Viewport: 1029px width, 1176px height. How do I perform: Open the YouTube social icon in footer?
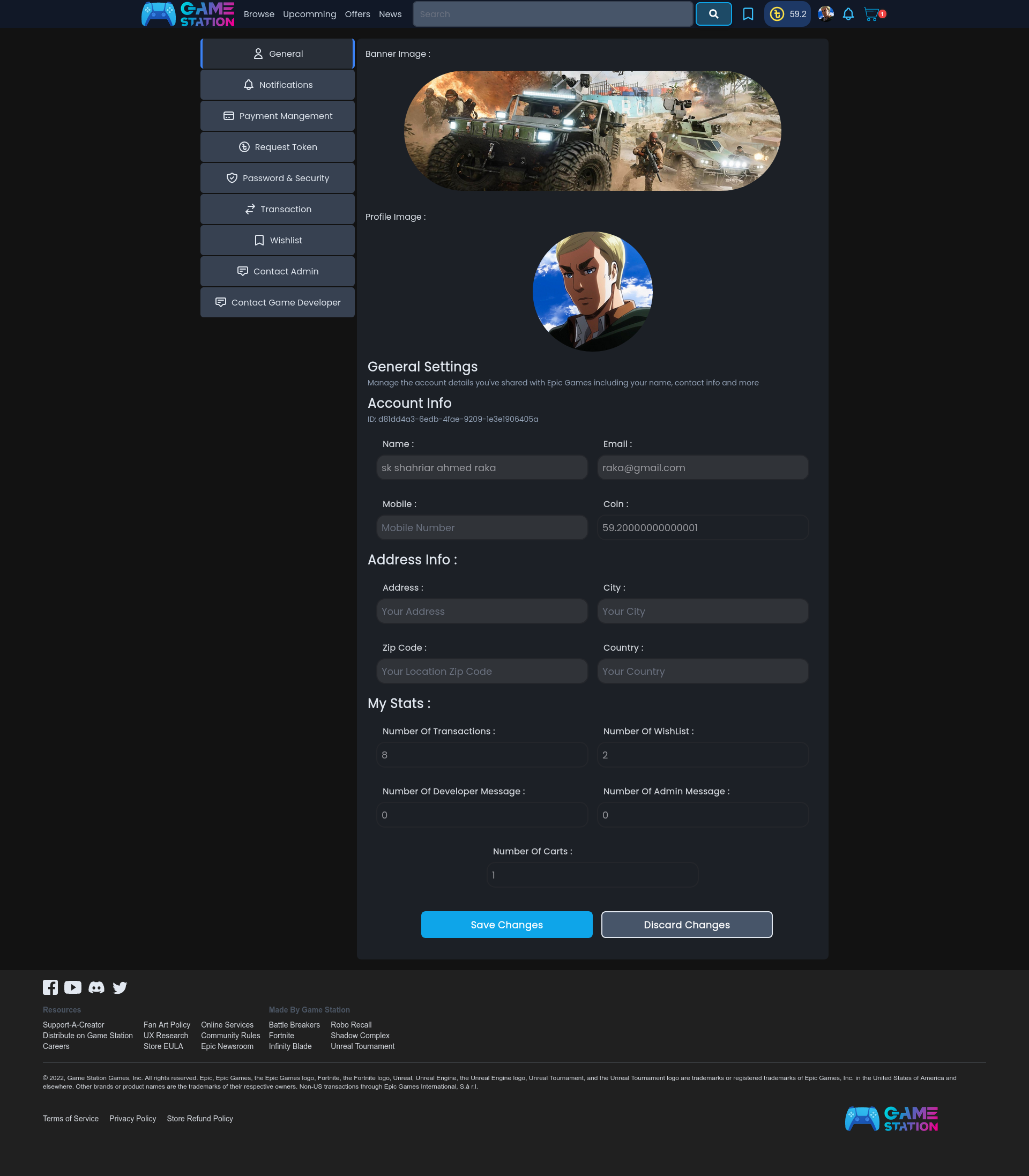pos(73,987)
